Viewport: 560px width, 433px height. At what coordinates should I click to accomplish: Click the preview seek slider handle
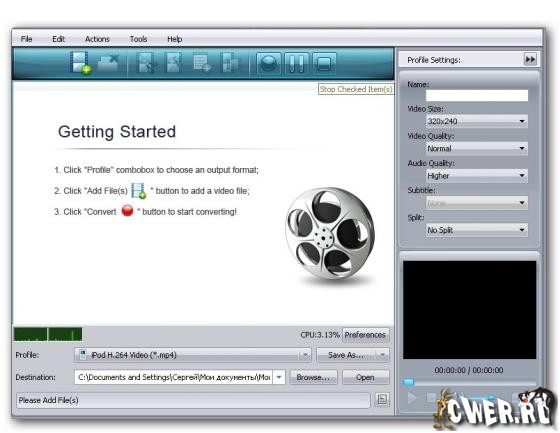409,382
